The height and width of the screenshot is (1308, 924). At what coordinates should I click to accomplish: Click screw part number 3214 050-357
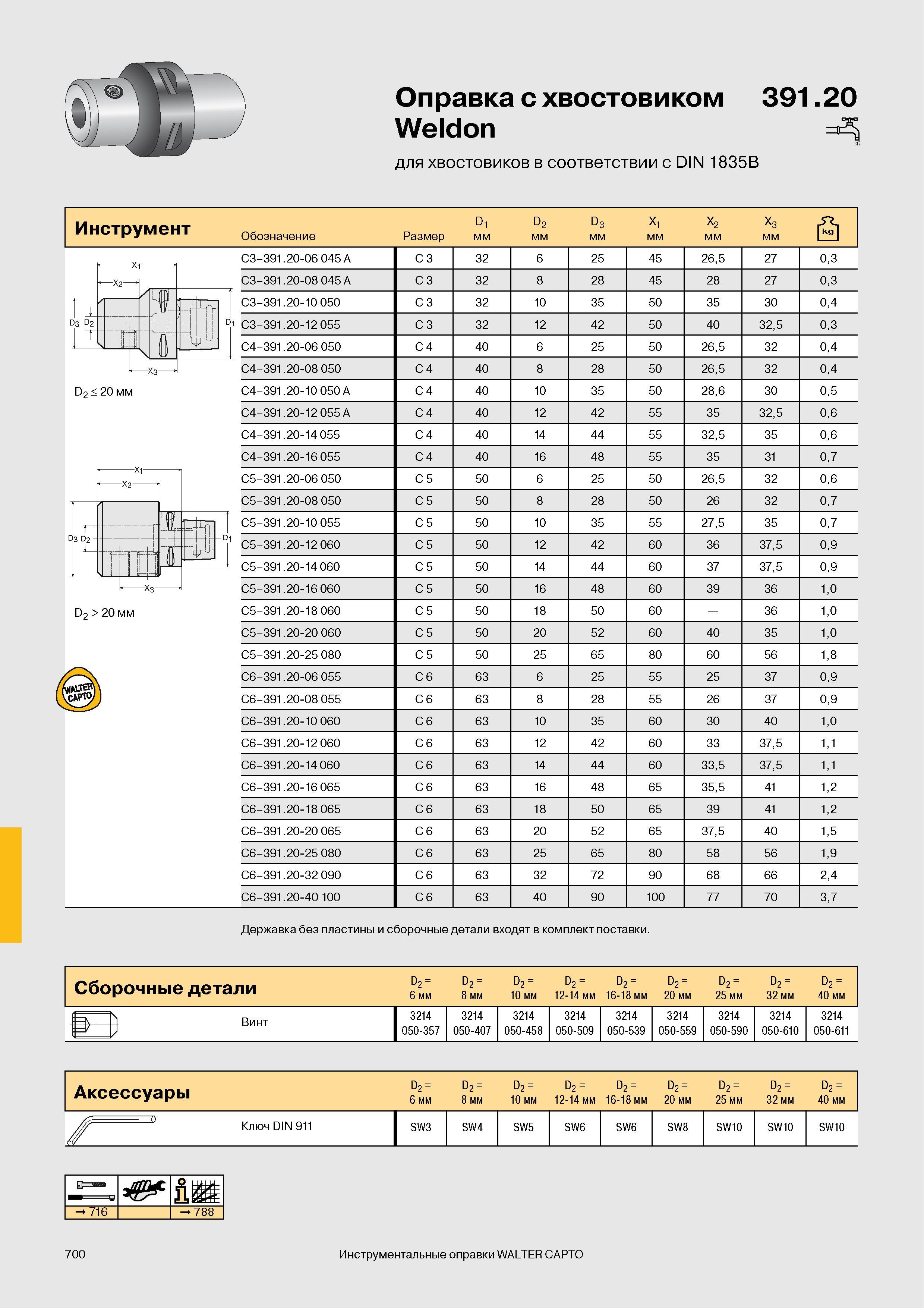point(421,1024)
